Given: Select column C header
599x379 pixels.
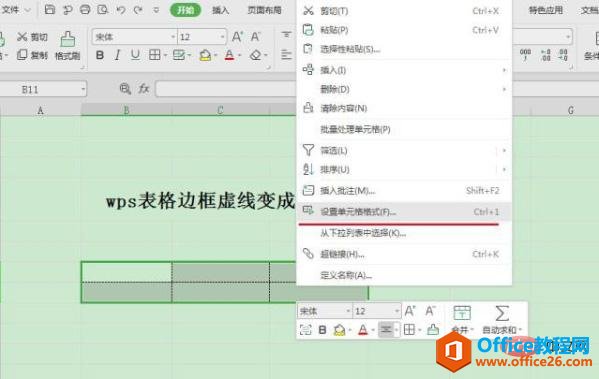Looking at the screenshot, I should [x=220, y=110].
